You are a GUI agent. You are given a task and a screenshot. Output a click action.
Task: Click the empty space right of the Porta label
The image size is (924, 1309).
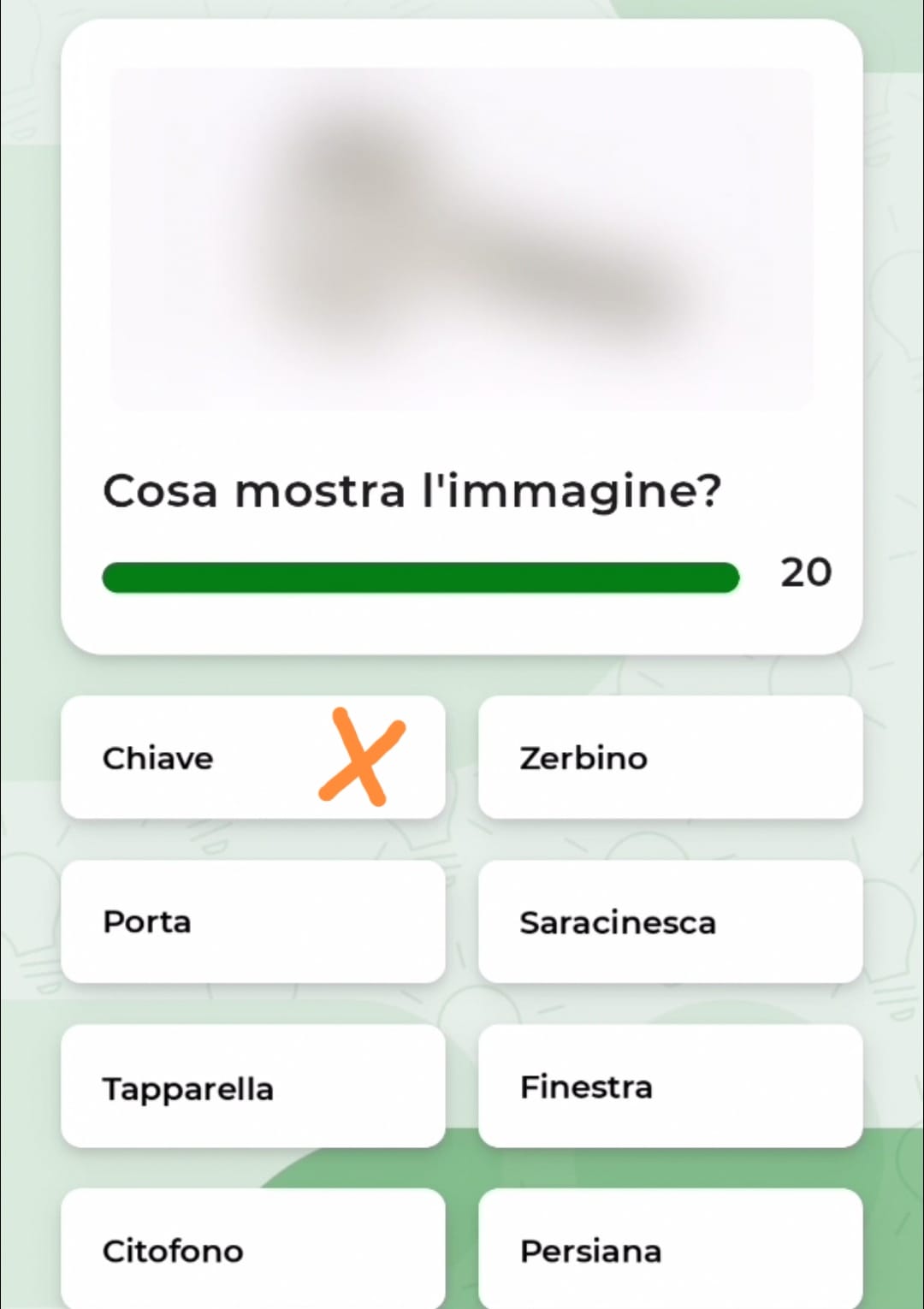325,922
